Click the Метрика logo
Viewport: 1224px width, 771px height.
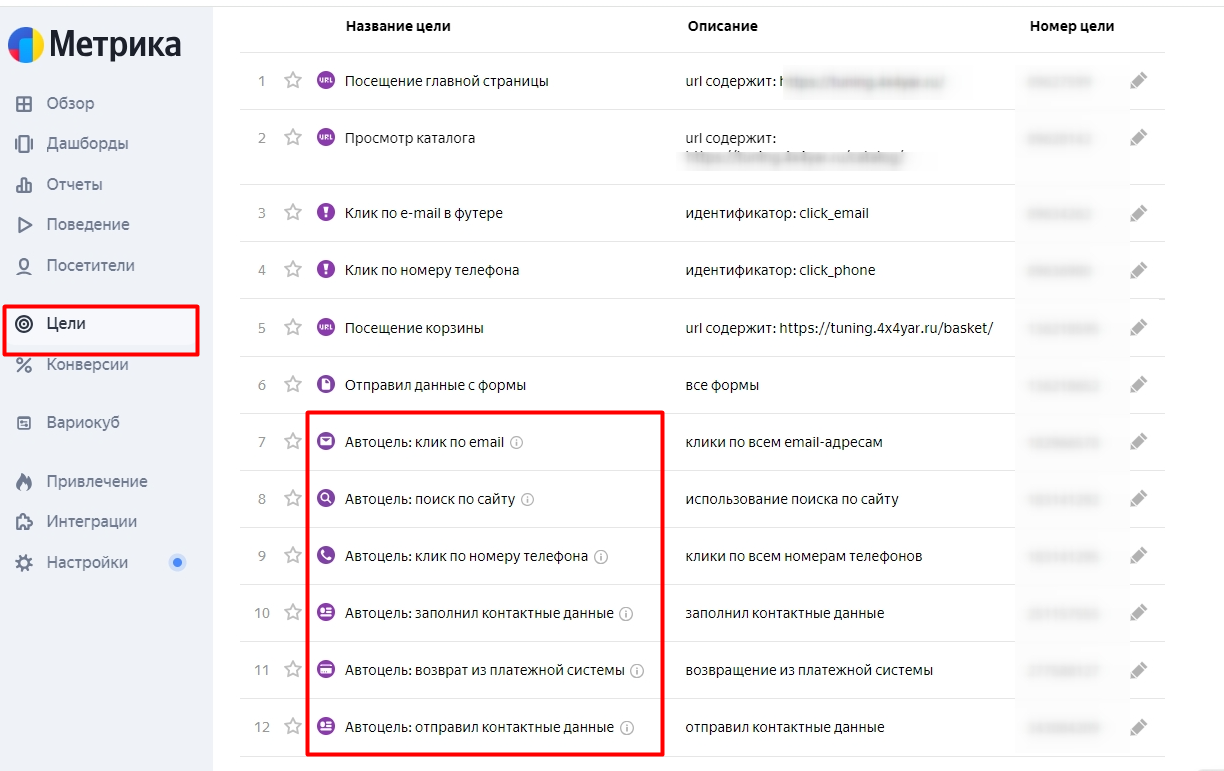click(x=95, y=44)
